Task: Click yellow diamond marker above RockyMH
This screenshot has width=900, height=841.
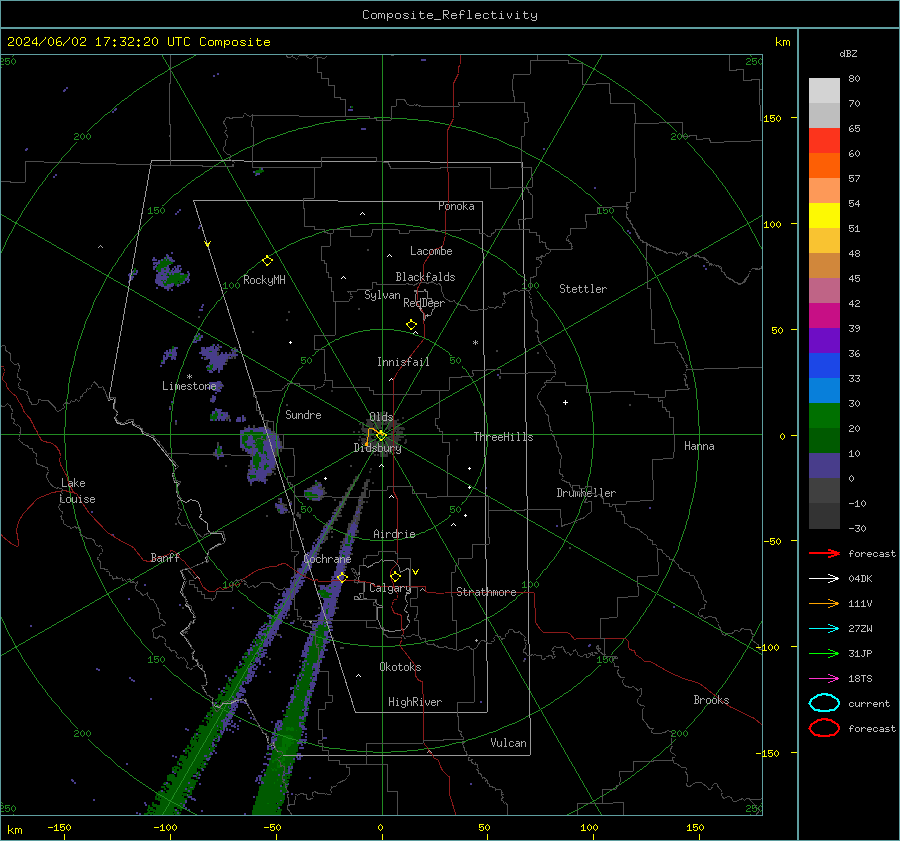Action: pos(267,261)
